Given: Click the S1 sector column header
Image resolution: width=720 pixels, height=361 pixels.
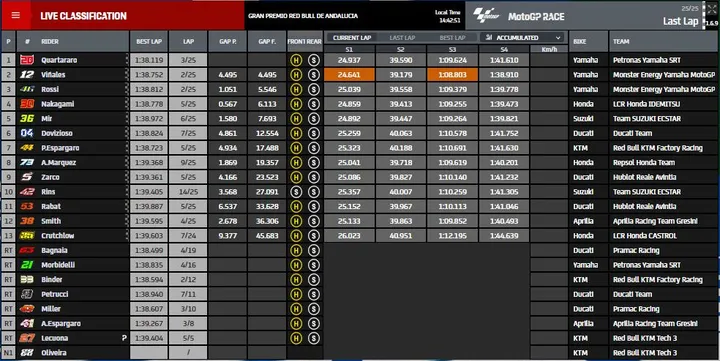Looking at the screenshot, I should (349, 49).
